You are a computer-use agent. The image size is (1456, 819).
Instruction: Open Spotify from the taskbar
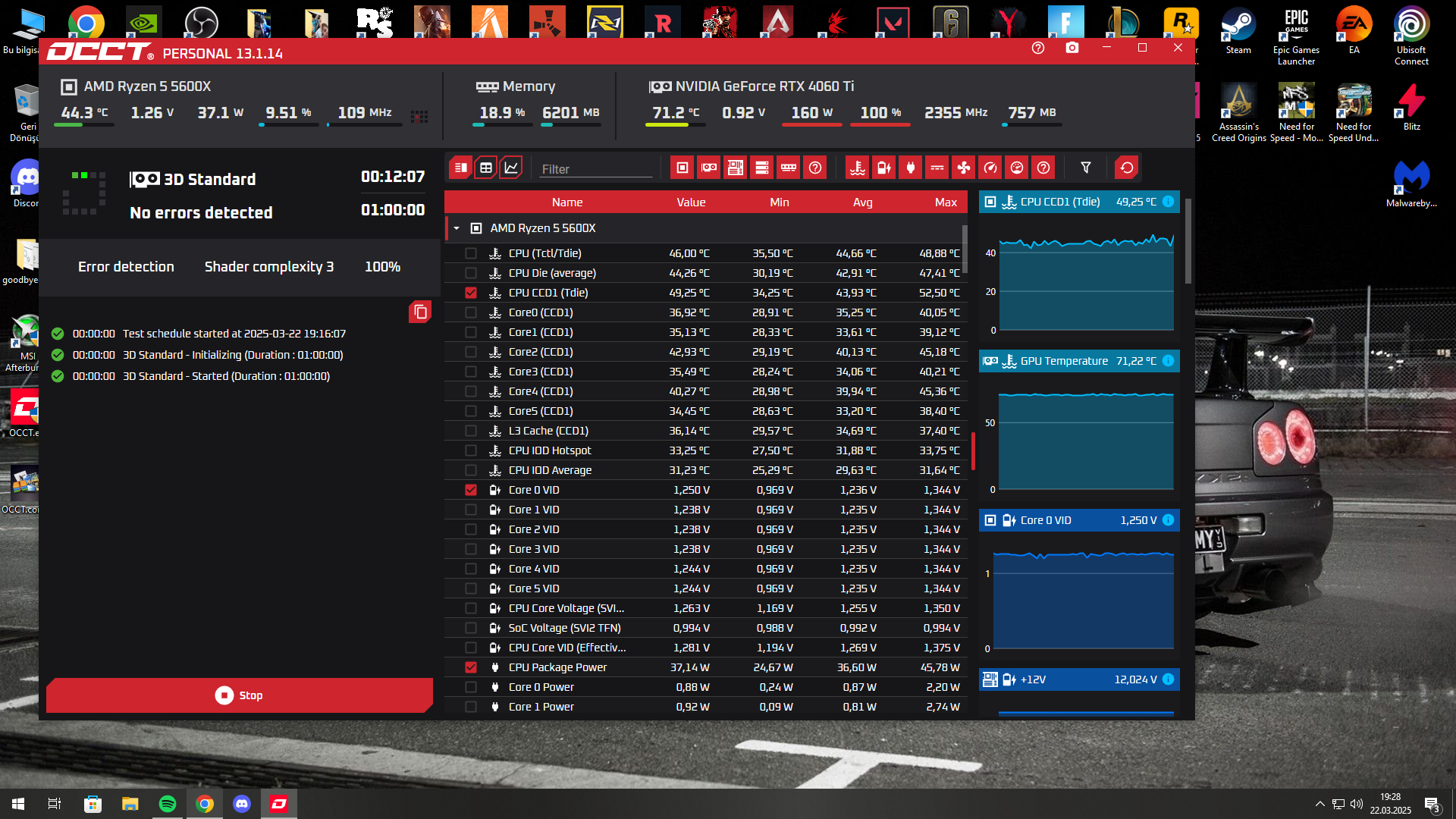click(x=168, y=804)
